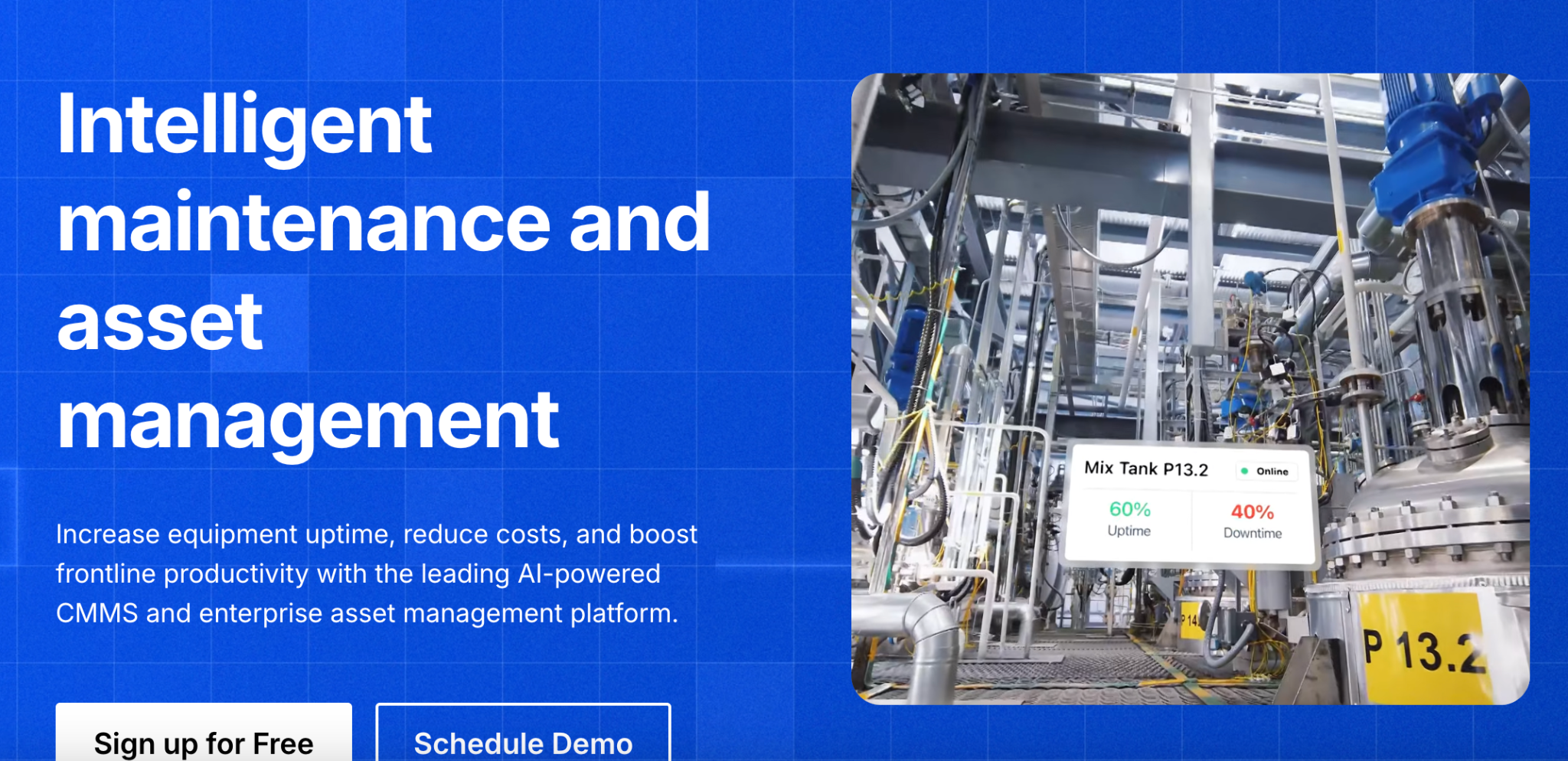Screen dimensions: 1568x761
Task: Click the green Online status badge
Action: 1266,471
